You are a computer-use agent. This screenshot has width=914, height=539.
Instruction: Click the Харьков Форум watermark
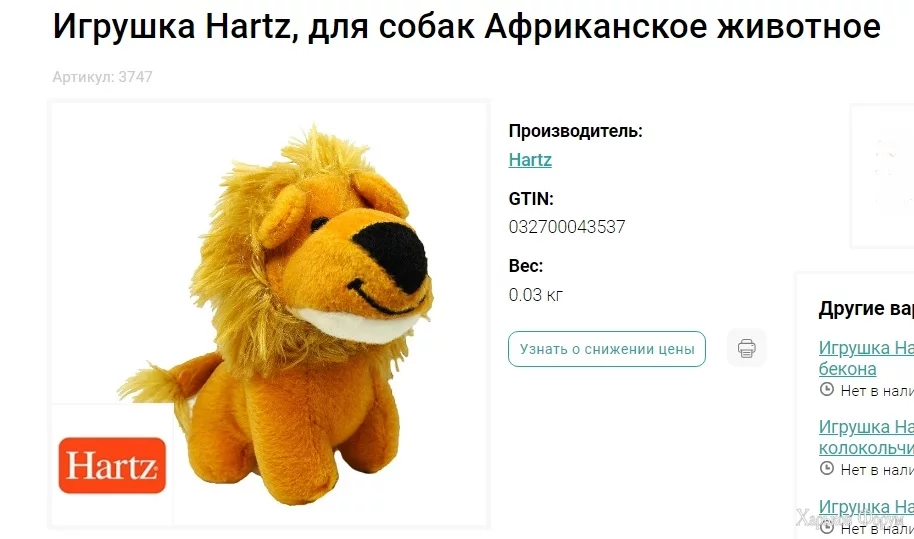[x=850, y=518]
